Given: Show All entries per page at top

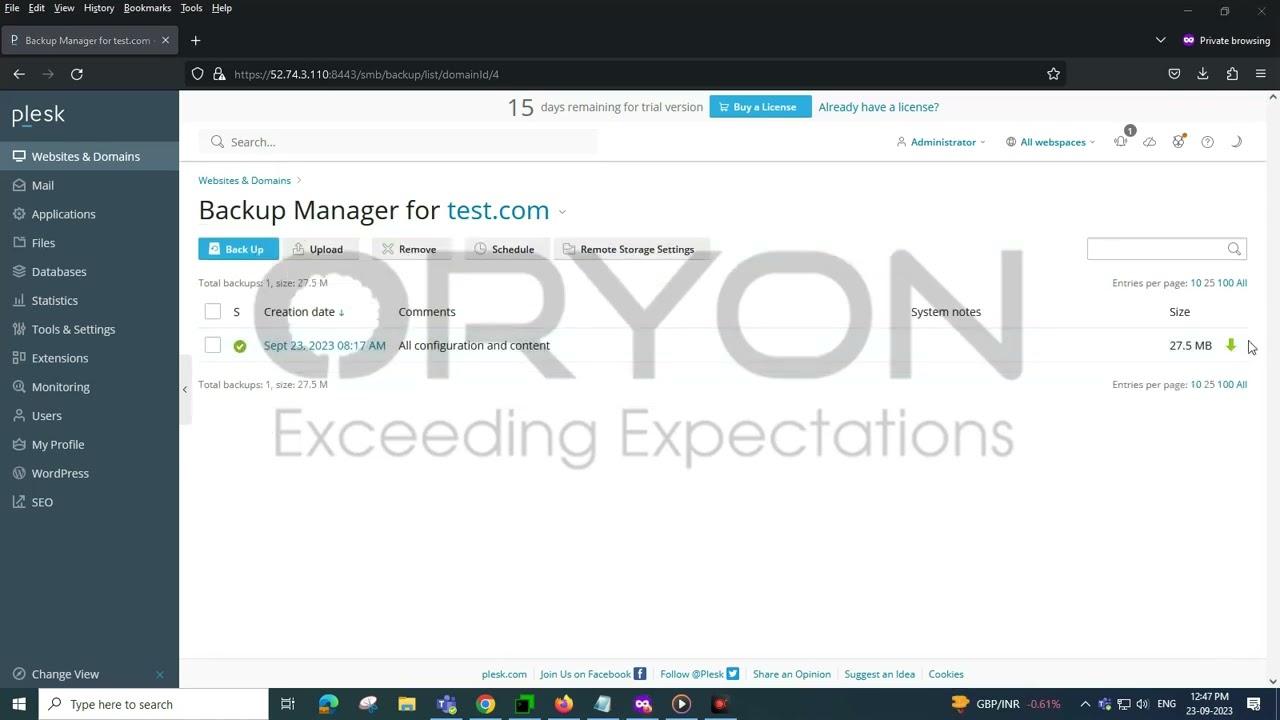Looking at the screenshot, I should pos(1241,283).
